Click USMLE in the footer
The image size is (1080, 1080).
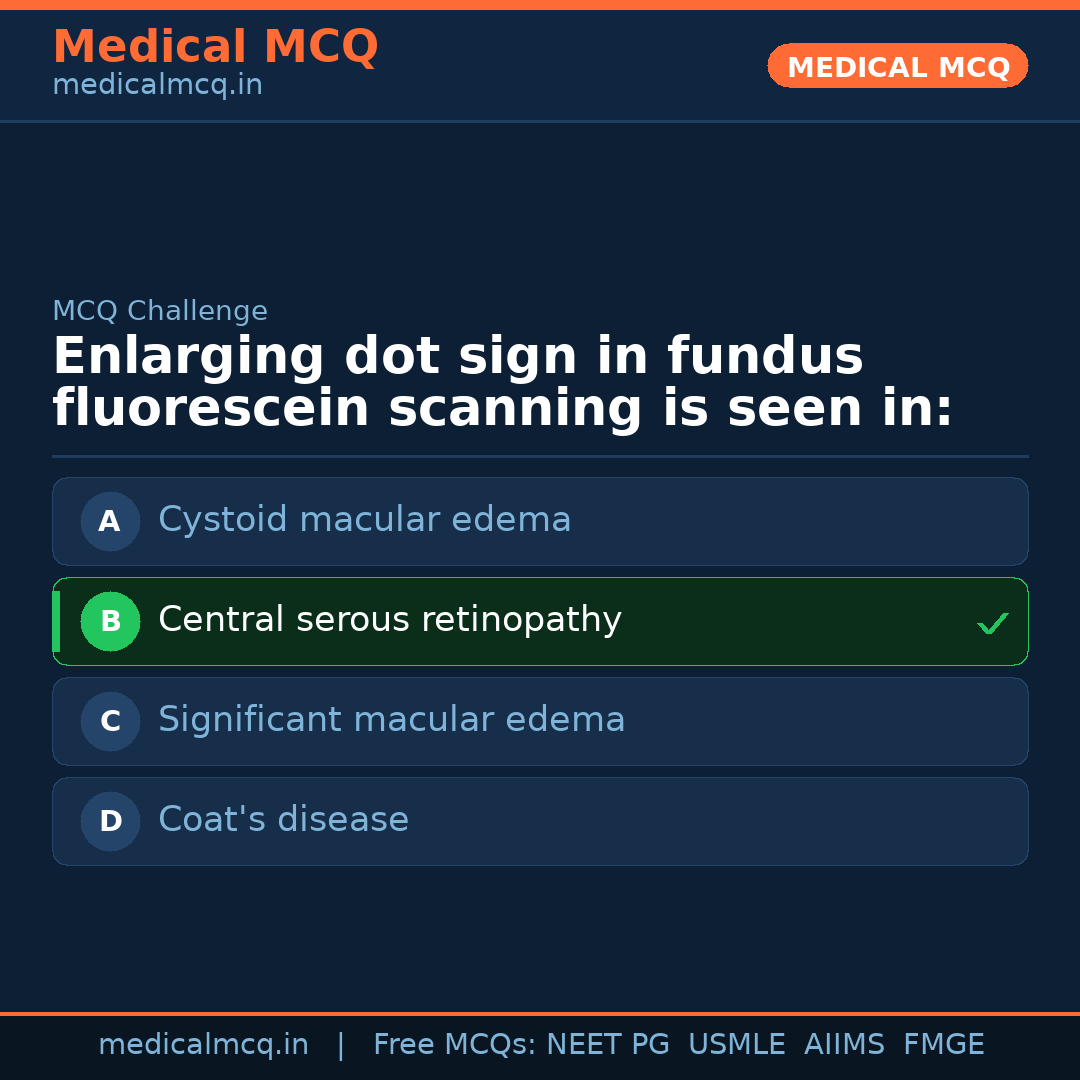click(x=736, y=1045)
